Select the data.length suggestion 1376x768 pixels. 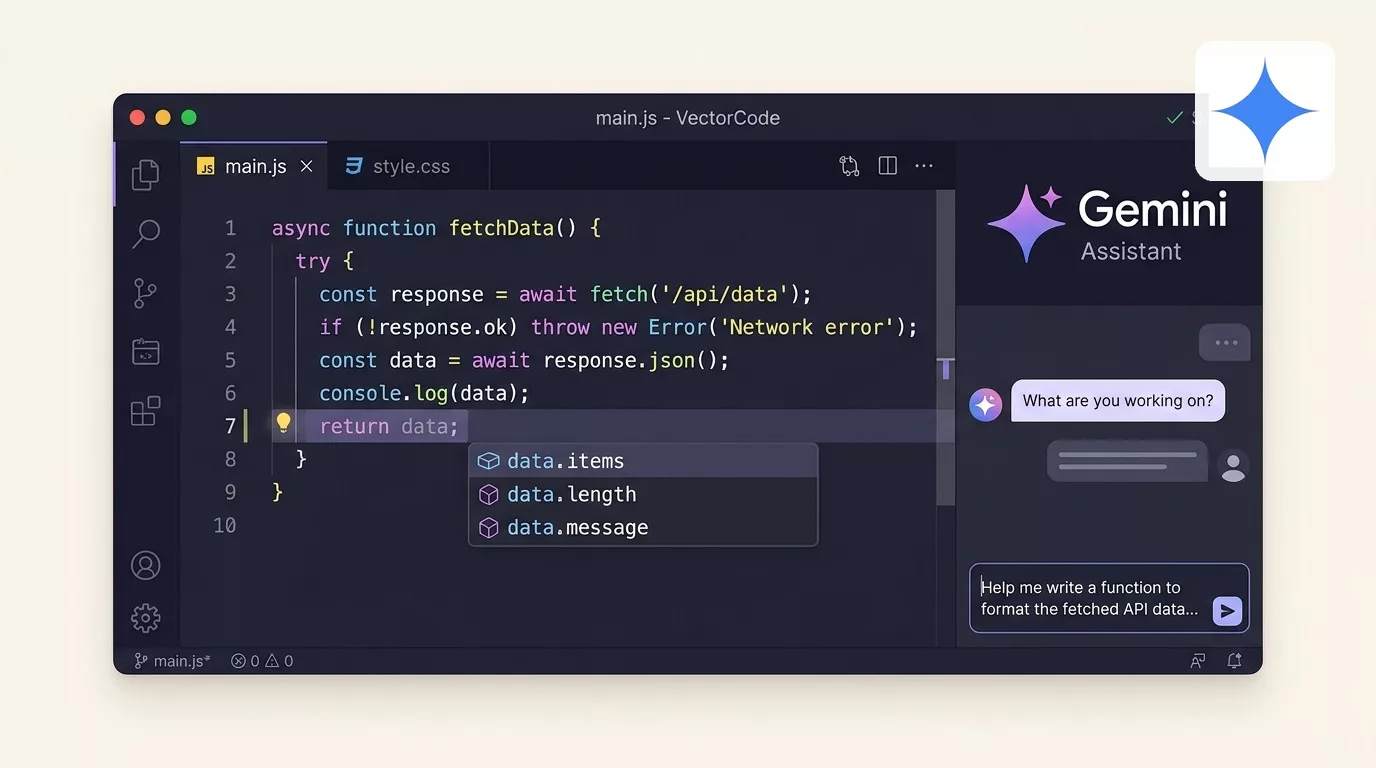tap(643, 494)
